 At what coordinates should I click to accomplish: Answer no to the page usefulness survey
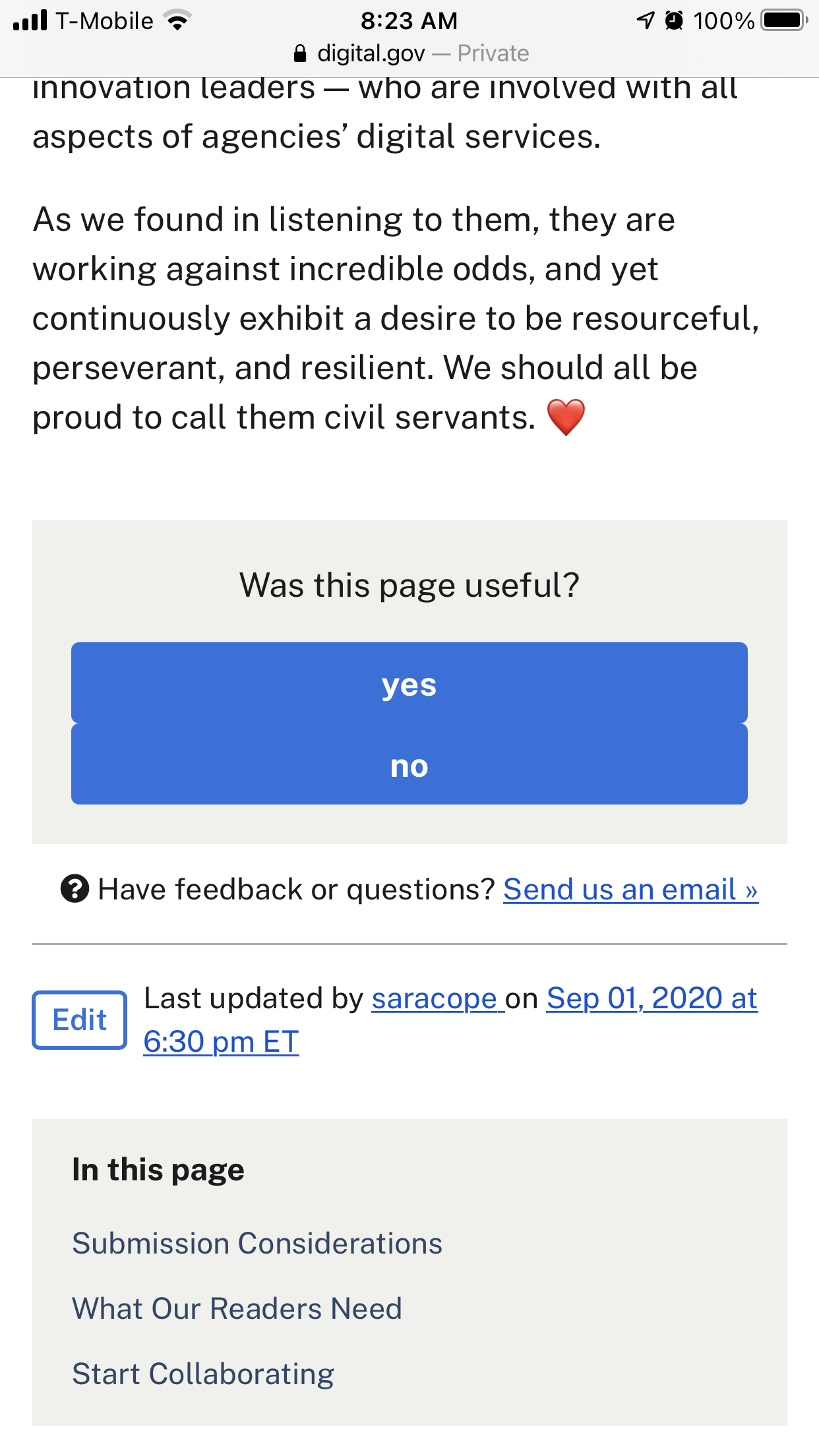[409, 766]
